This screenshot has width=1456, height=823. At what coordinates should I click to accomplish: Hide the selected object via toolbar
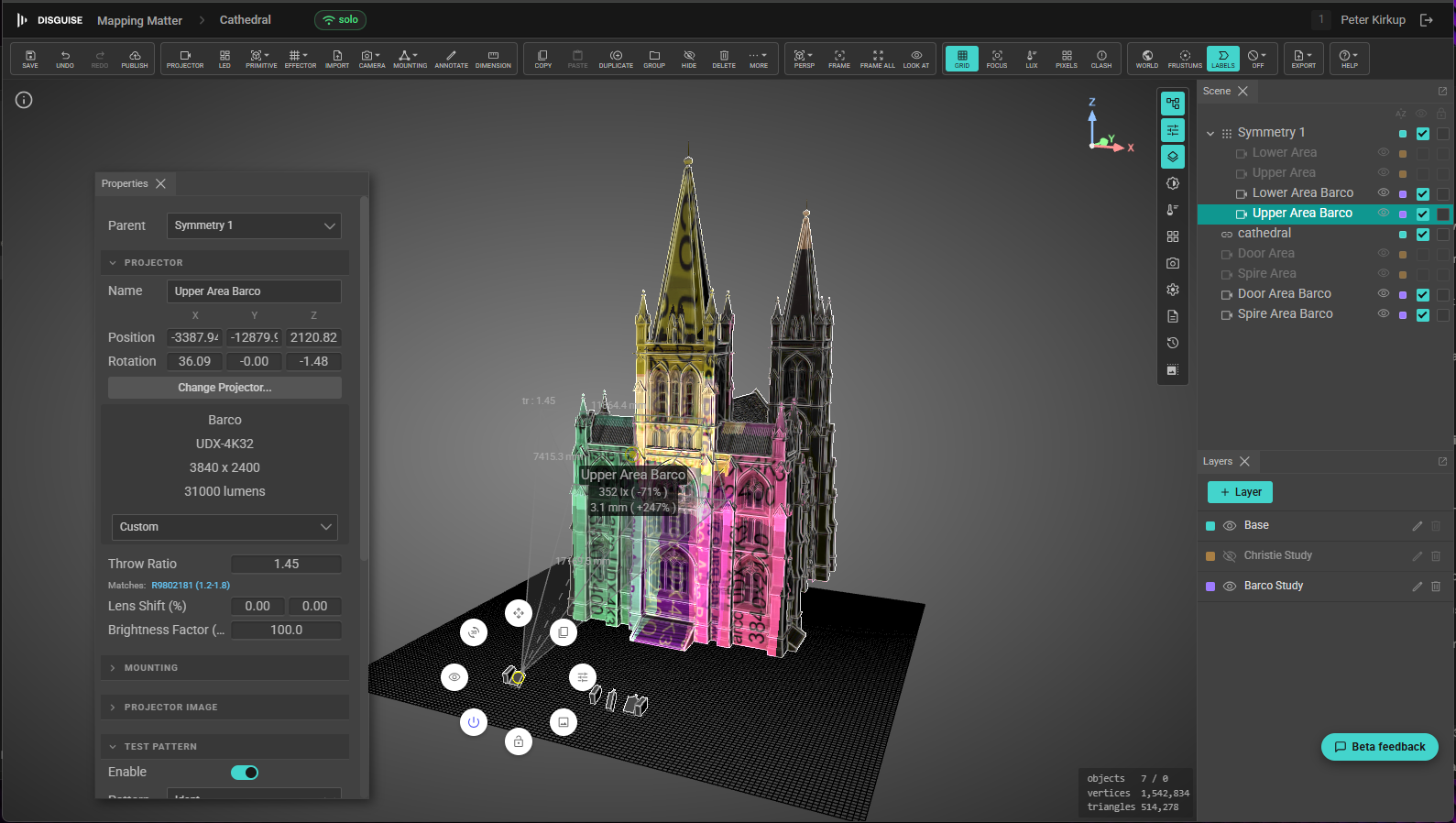pos(689,59)
